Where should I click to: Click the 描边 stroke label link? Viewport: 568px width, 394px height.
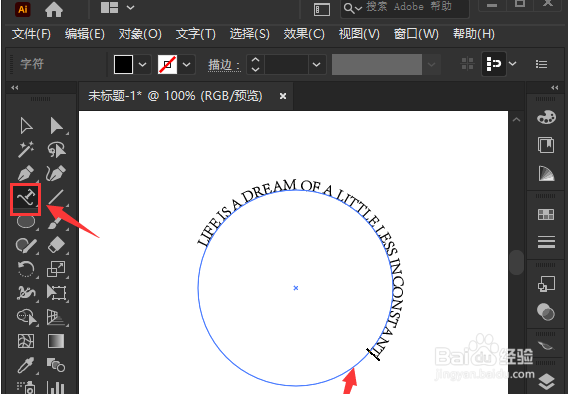click(x=224, y=65)
